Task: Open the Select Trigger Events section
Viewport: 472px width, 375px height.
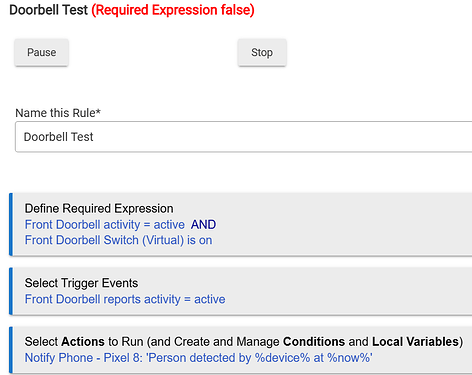Action: tap(81, 283)
